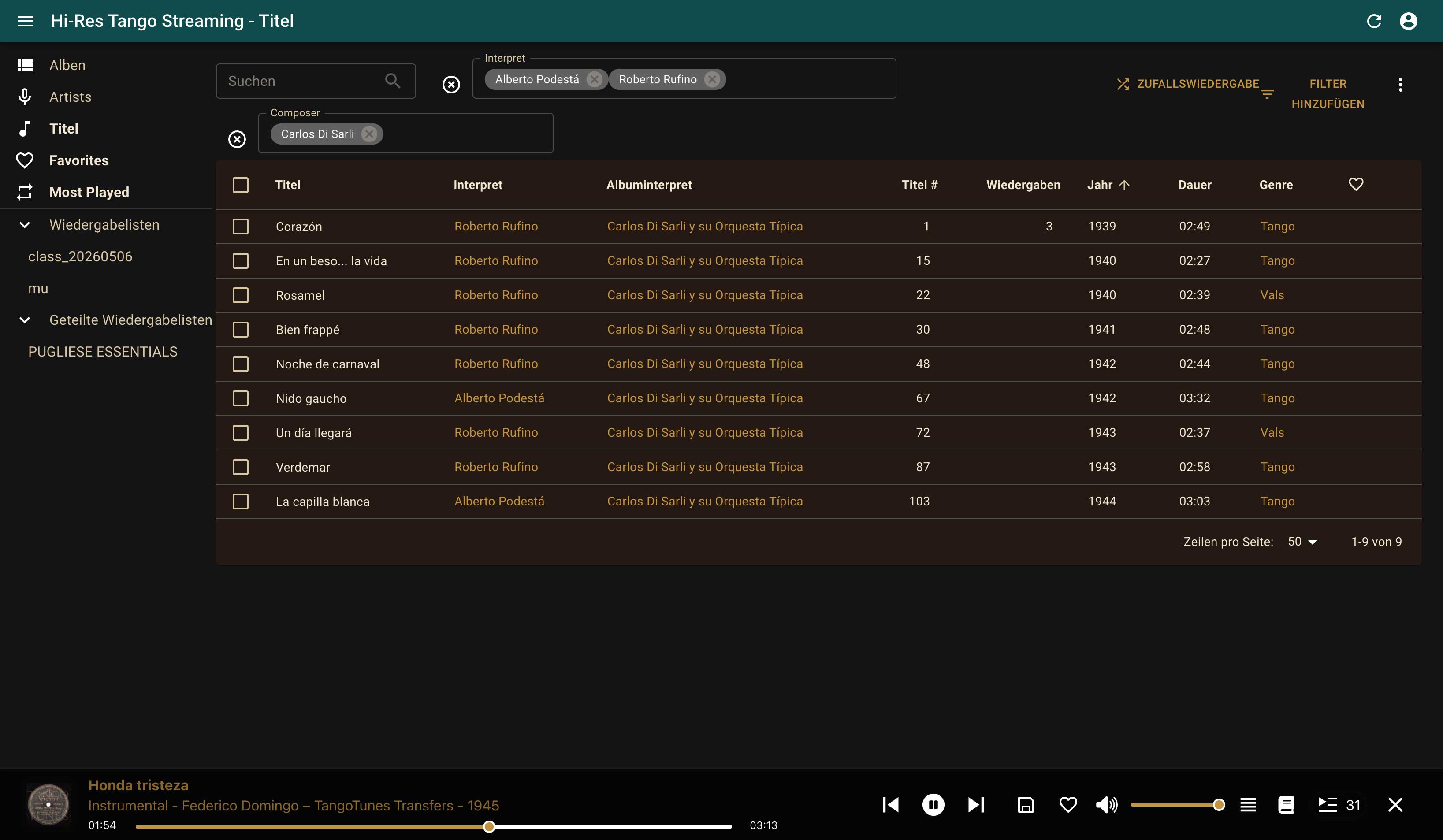This screenshot has height=840, width=1443.
Task: Favorite the playing song with heart icon
Action: 1068,804
